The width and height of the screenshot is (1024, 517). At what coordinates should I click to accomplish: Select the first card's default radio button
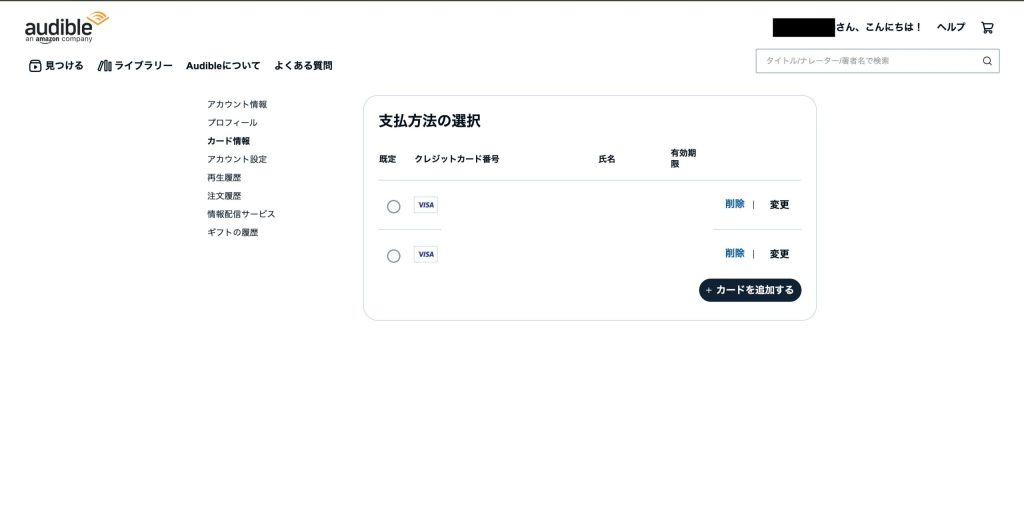(393, 206)
